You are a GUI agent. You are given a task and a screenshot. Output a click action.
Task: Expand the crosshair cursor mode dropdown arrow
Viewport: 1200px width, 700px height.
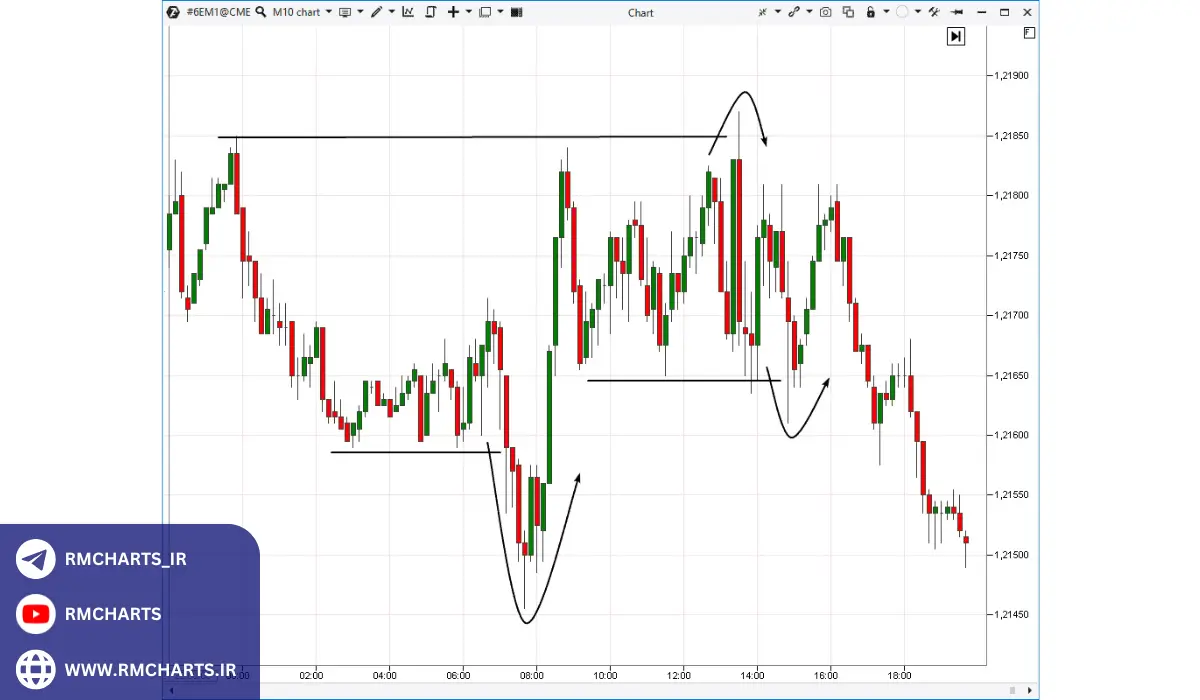[468, 12]
